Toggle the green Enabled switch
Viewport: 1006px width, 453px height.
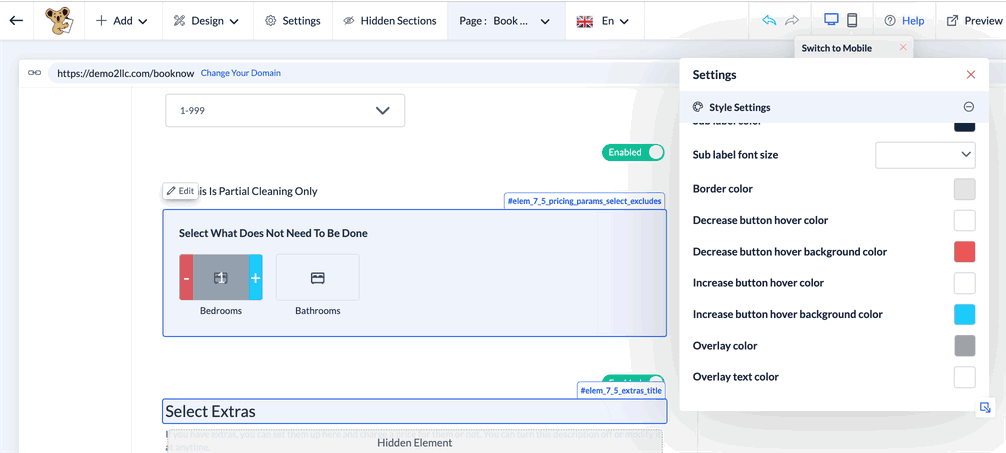pyautogui.click(x=633, y=152)
